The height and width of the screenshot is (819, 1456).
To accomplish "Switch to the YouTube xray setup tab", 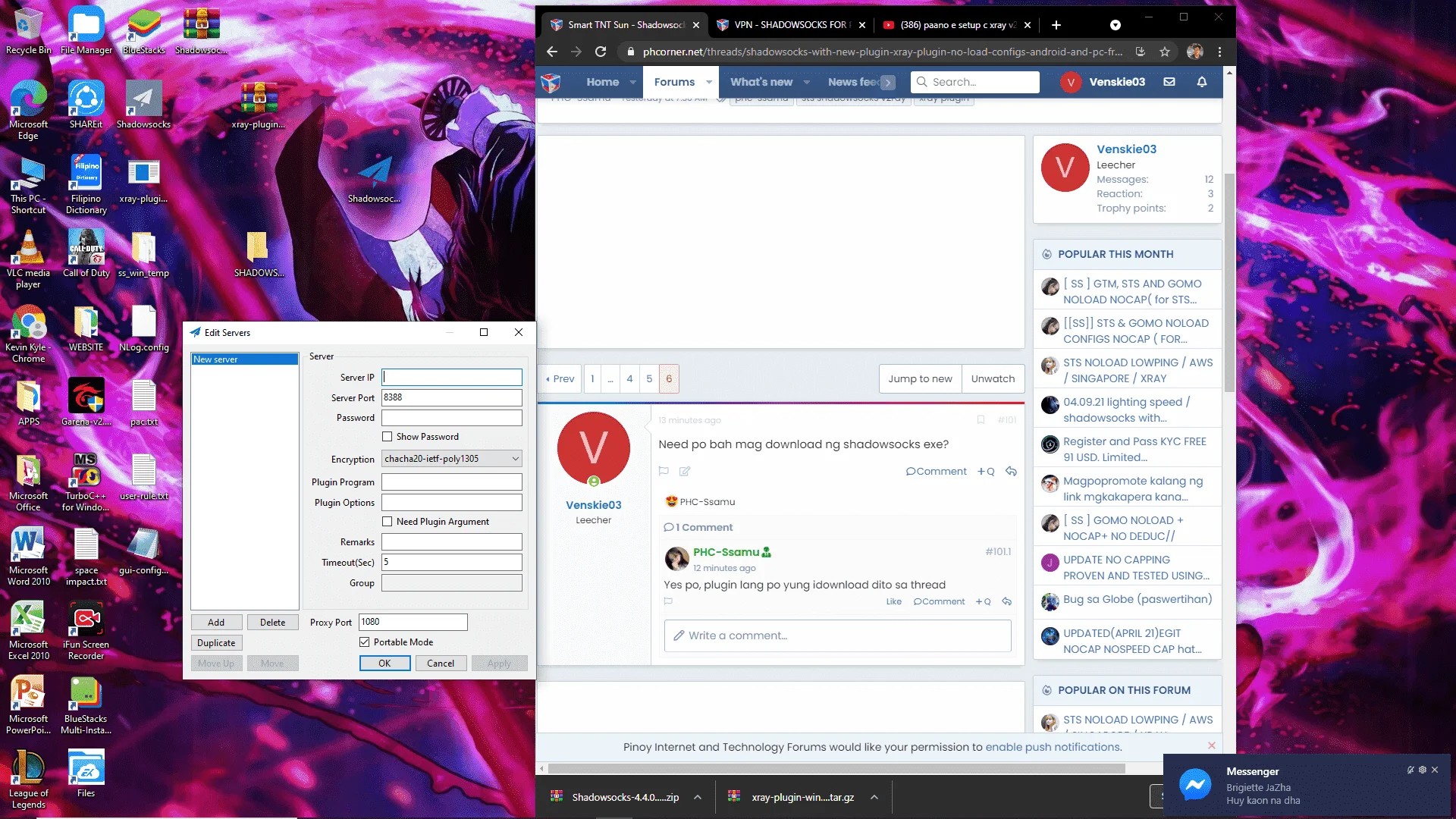I will 956,25.
